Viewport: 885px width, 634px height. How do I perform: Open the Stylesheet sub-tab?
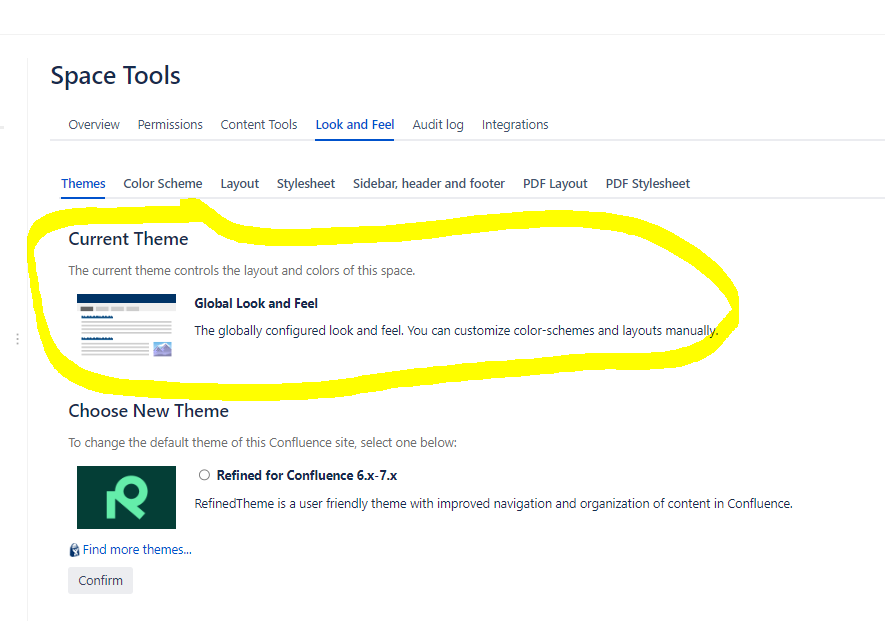click(x=305, y=184)
